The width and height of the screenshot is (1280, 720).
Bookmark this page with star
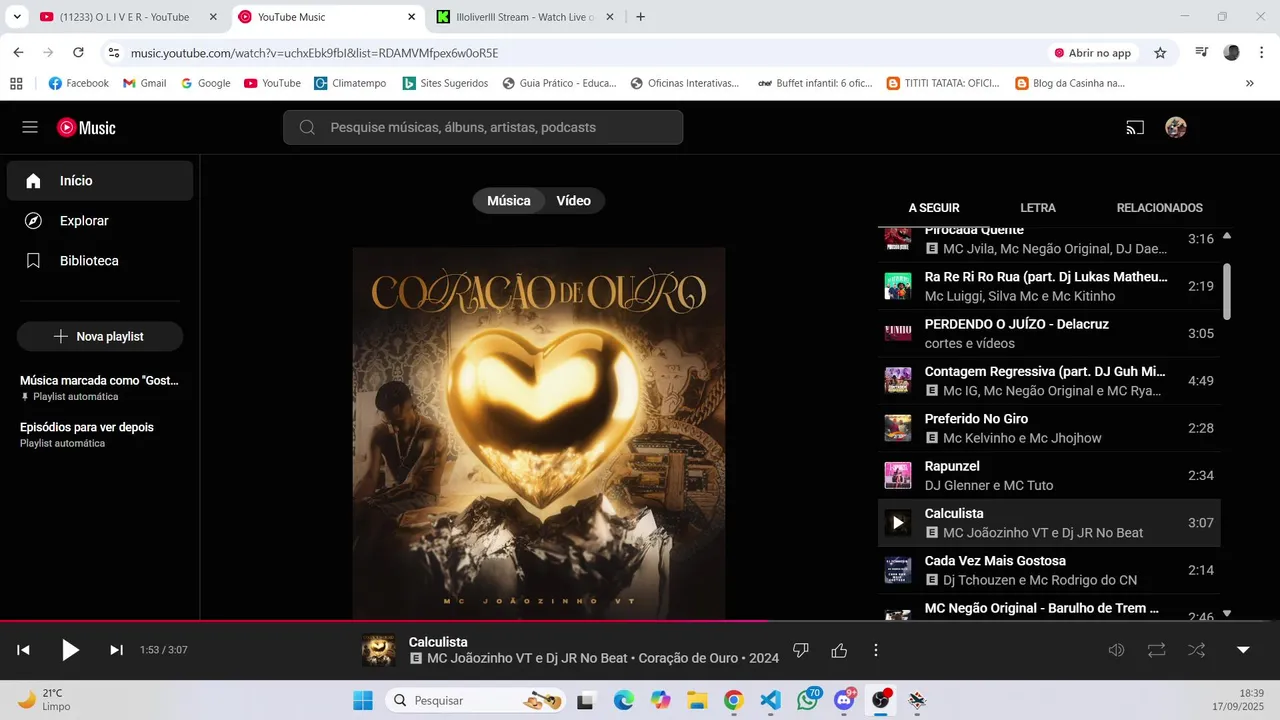point(1160,53)
